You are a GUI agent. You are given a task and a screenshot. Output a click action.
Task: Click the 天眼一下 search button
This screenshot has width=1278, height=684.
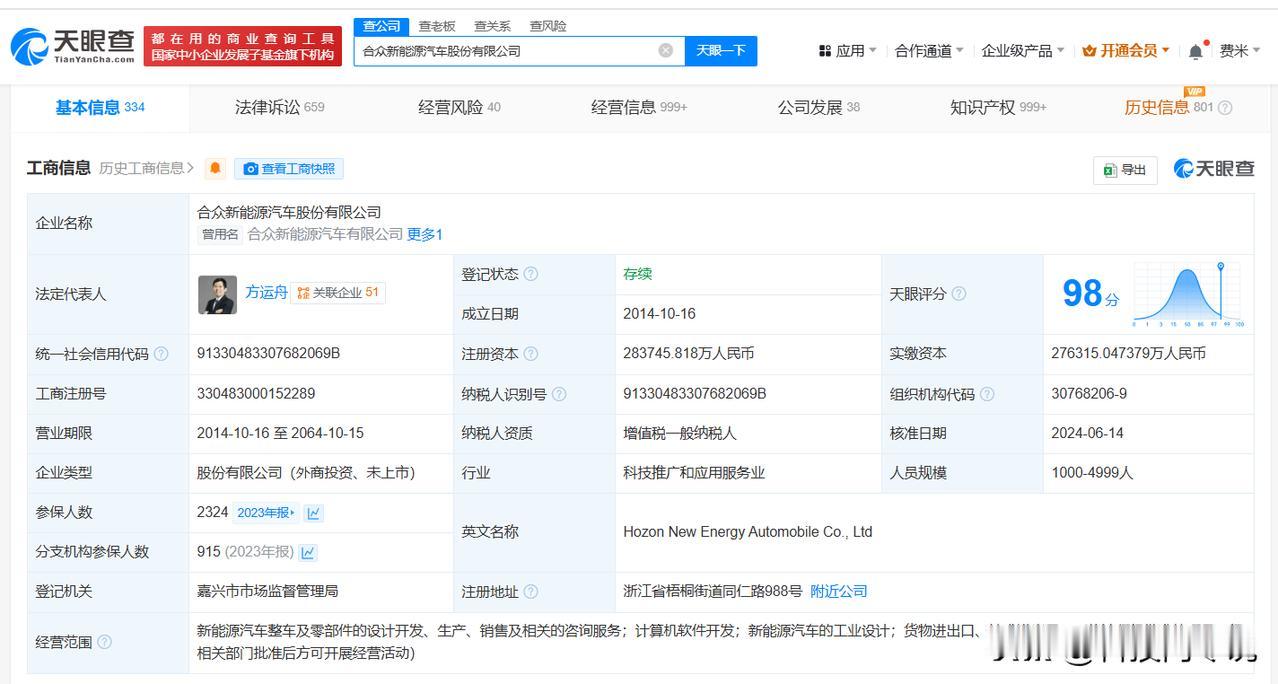tap(721, 50)
